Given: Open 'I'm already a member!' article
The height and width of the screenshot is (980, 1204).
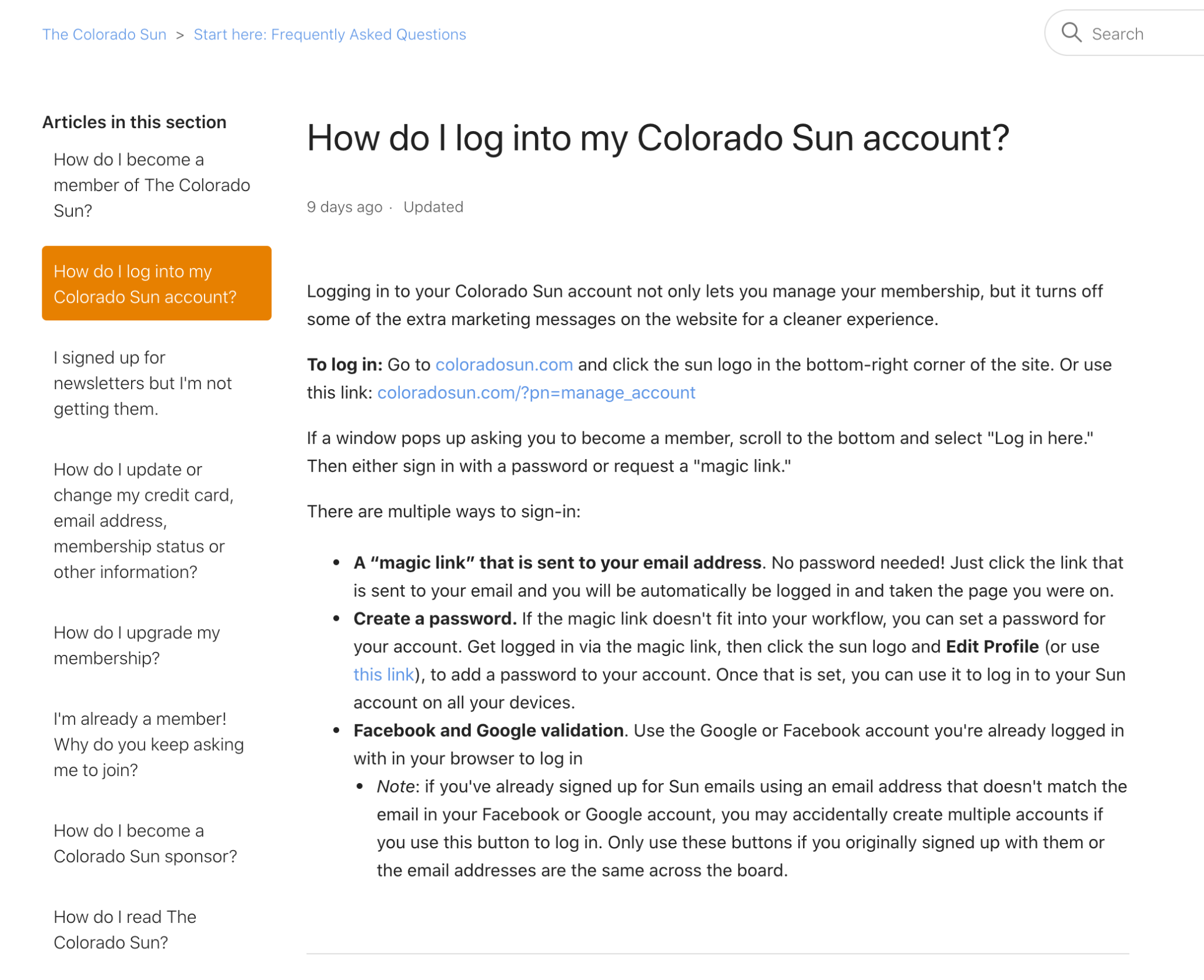Looking at the screenshot, I should tap(148, 744).
